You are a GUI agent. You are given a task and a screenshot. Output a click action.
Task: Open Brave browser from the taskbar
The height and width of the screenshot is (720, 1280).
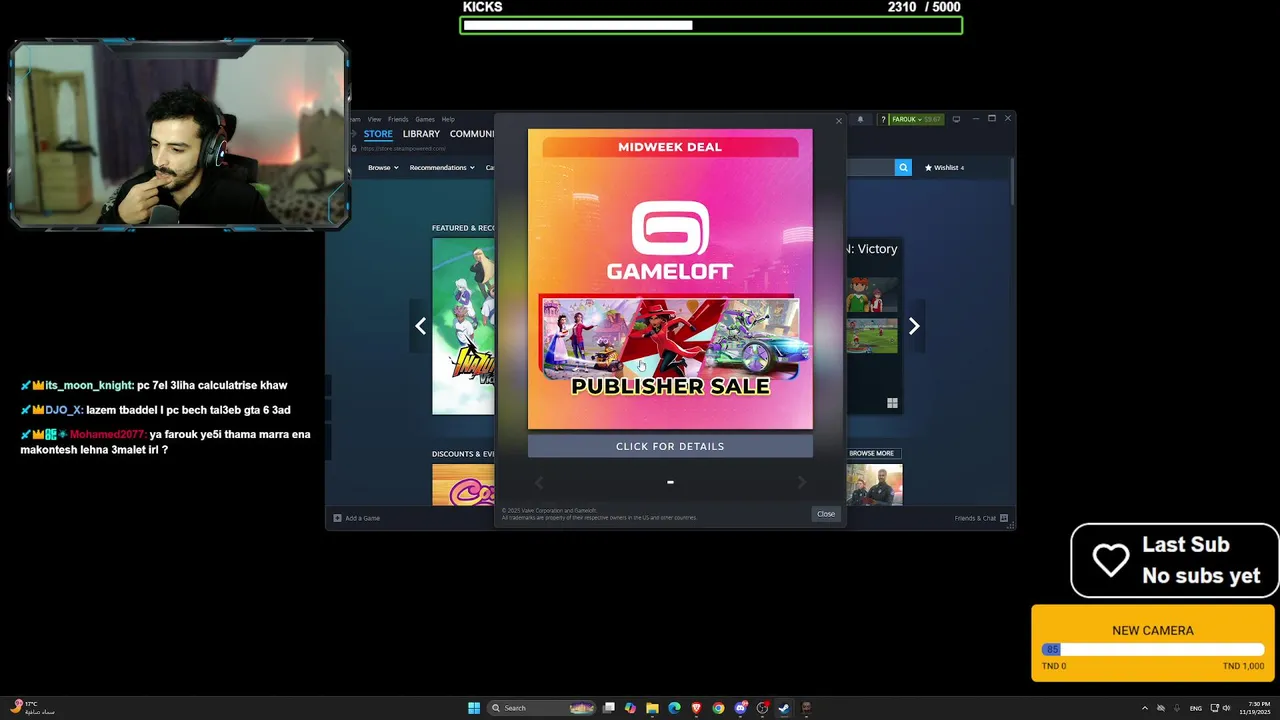pos(696,708)
